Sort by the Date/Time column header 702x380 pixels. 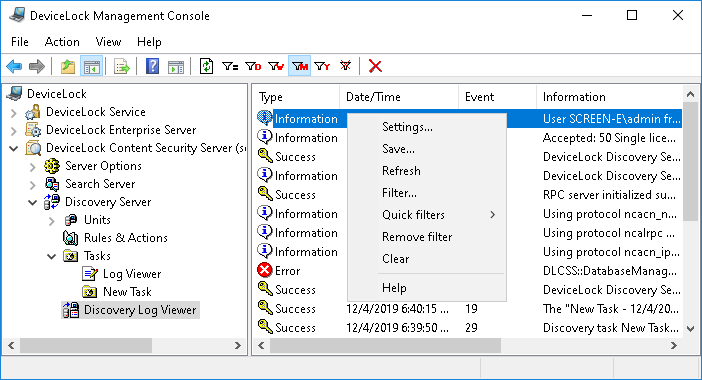coord(399,97)
